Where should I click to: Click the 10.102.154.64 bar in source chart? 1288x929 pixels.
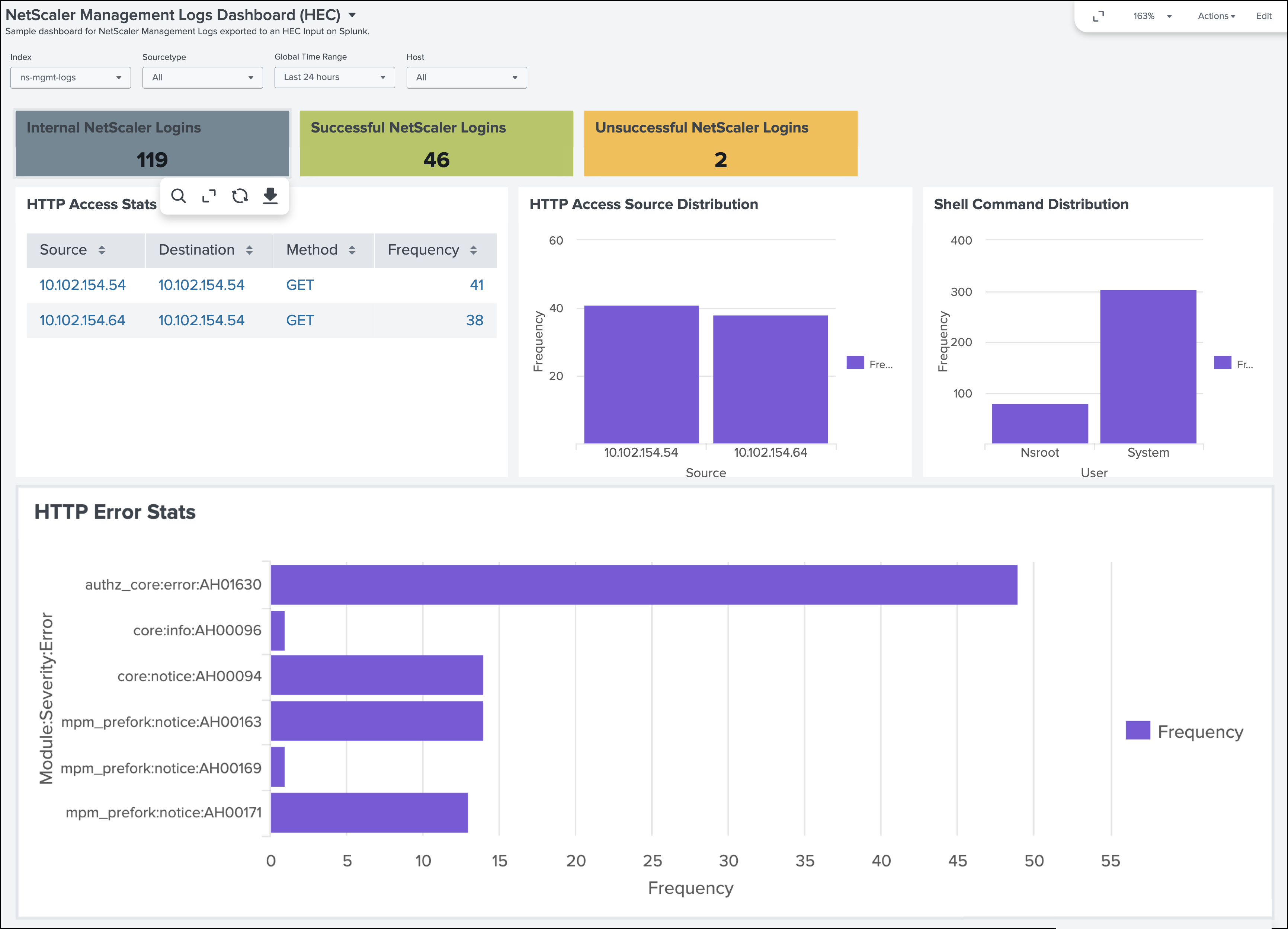coord(770,380)
